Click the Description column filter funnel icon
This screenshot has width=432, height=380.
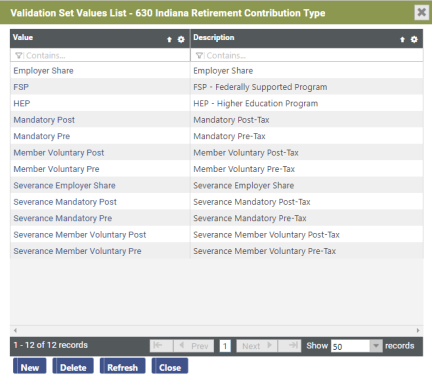(x=199, y=55)
